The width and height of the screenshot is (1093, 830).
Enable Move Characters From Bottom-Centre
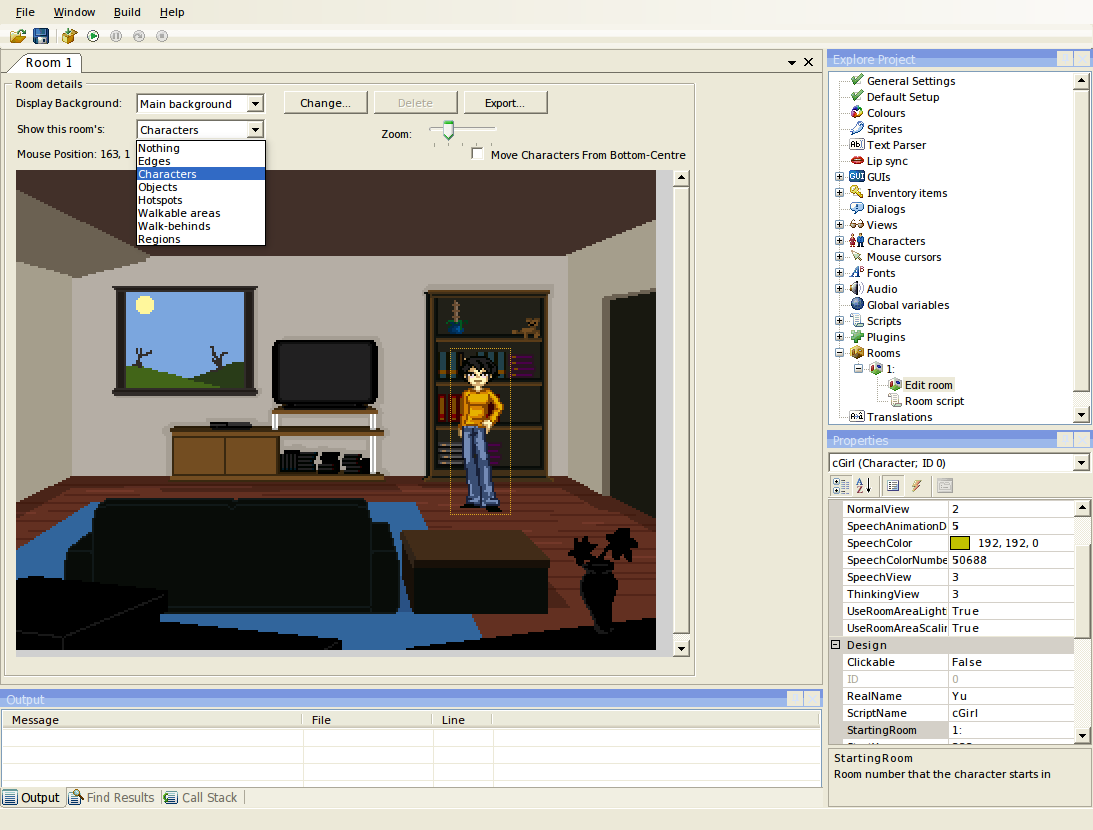[x=477, y=155]
